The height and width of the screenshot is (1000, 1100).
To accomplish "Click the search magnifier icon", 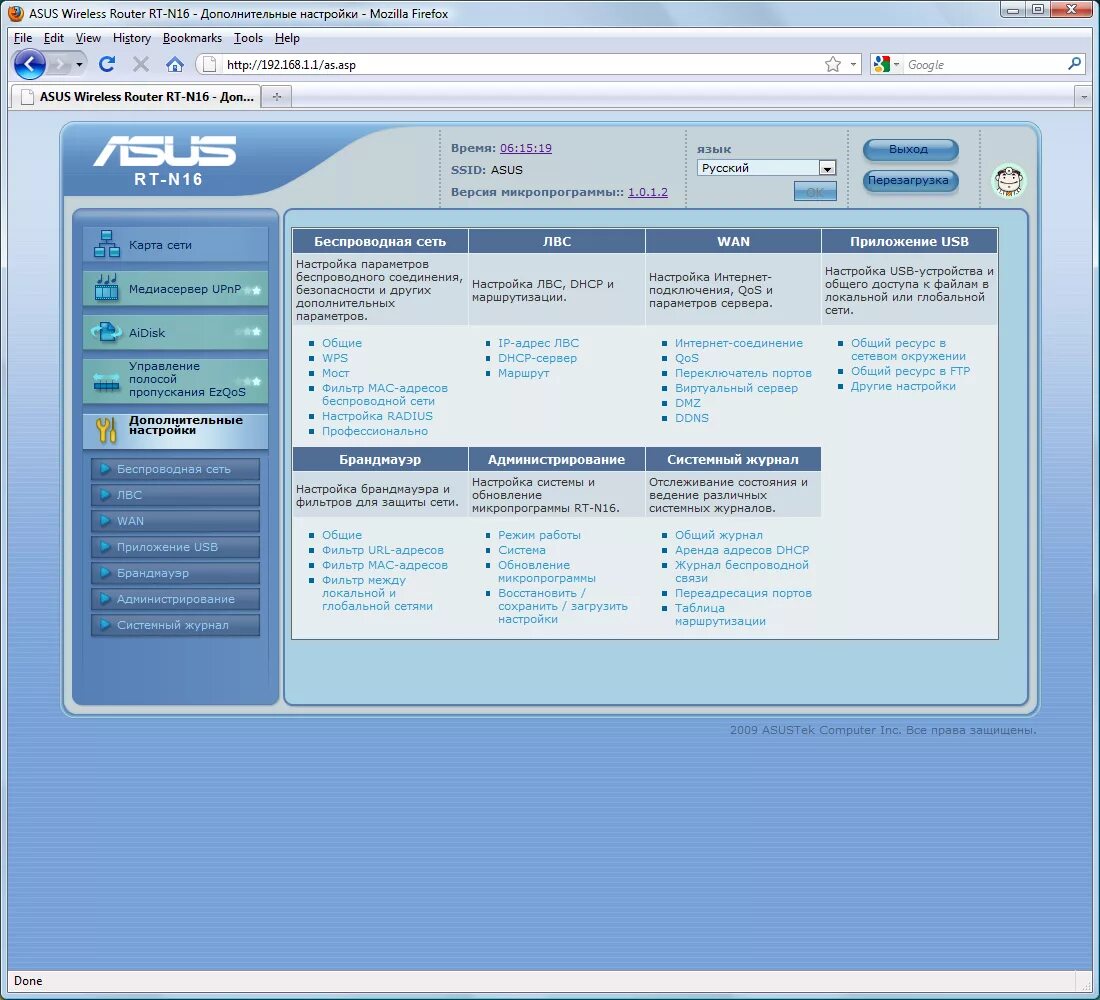I will (x=1074, y=64).
